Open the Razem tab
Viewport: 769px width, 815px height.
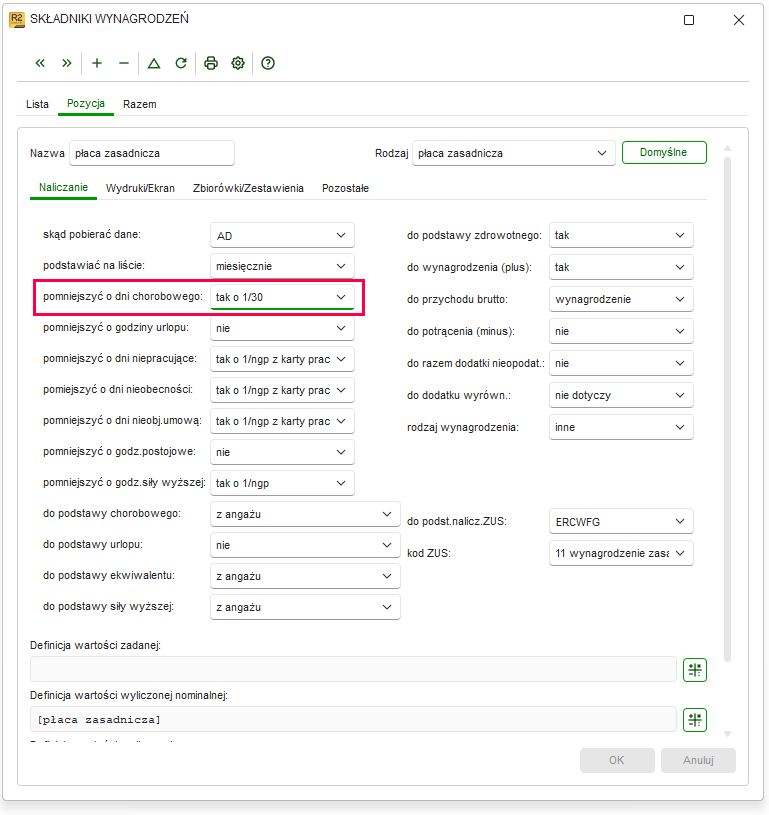[139, 104]
